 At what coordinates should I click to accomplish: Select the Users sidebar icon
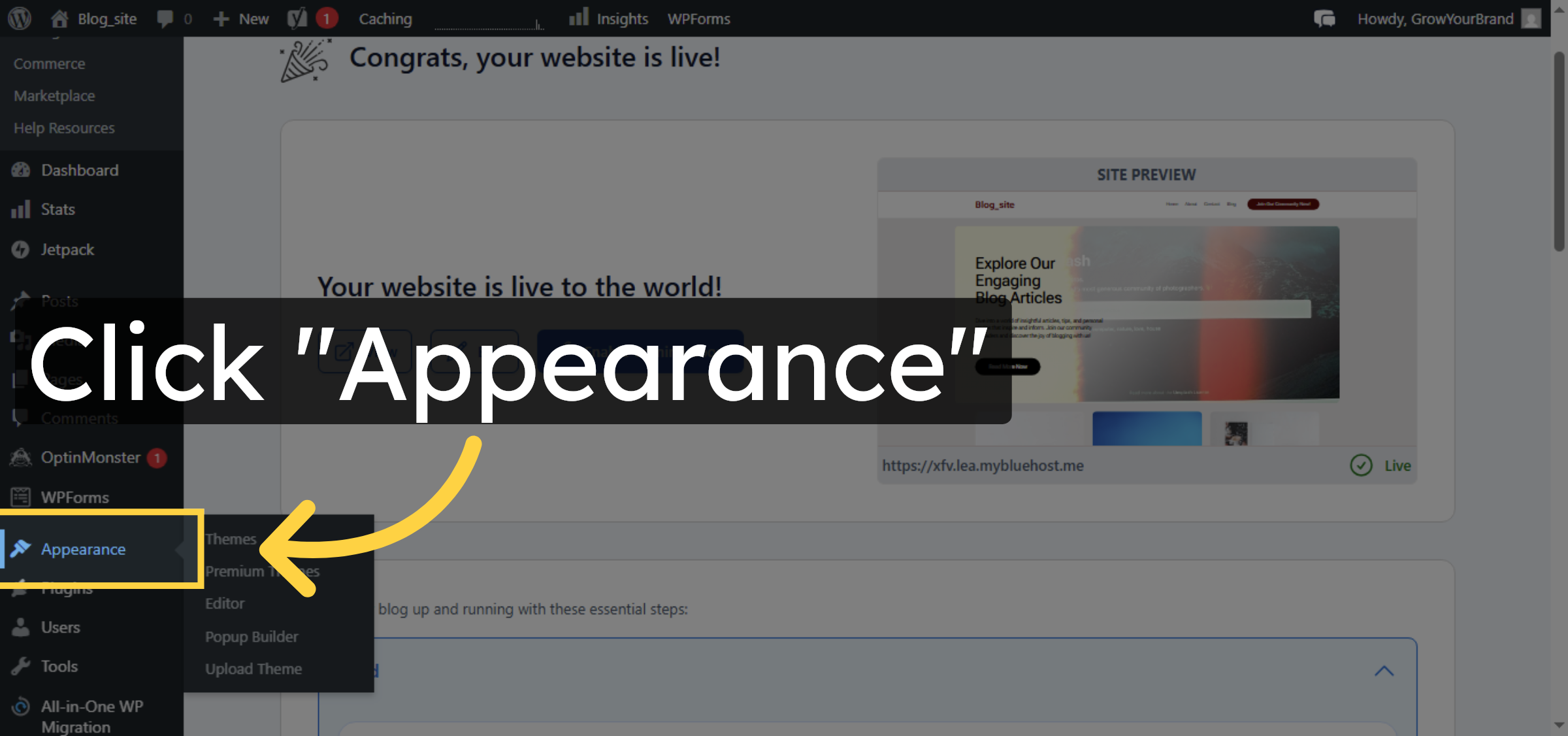pos(21,627)
